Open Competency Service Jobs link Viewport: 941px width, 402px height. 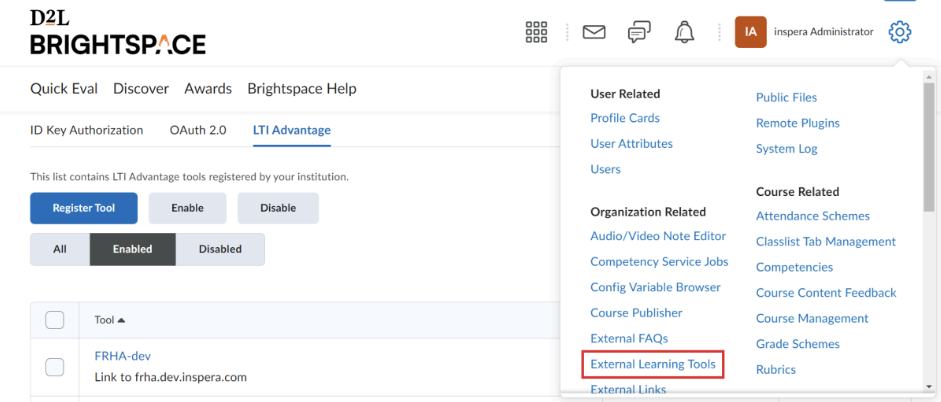[660, 262]
